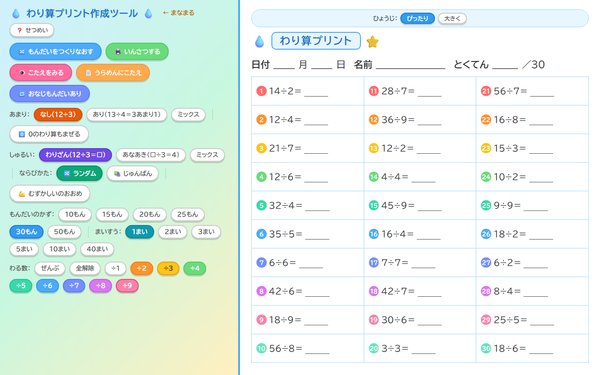Choose ランダム ordering
The image size is (600, 375).
click(79, 173)
